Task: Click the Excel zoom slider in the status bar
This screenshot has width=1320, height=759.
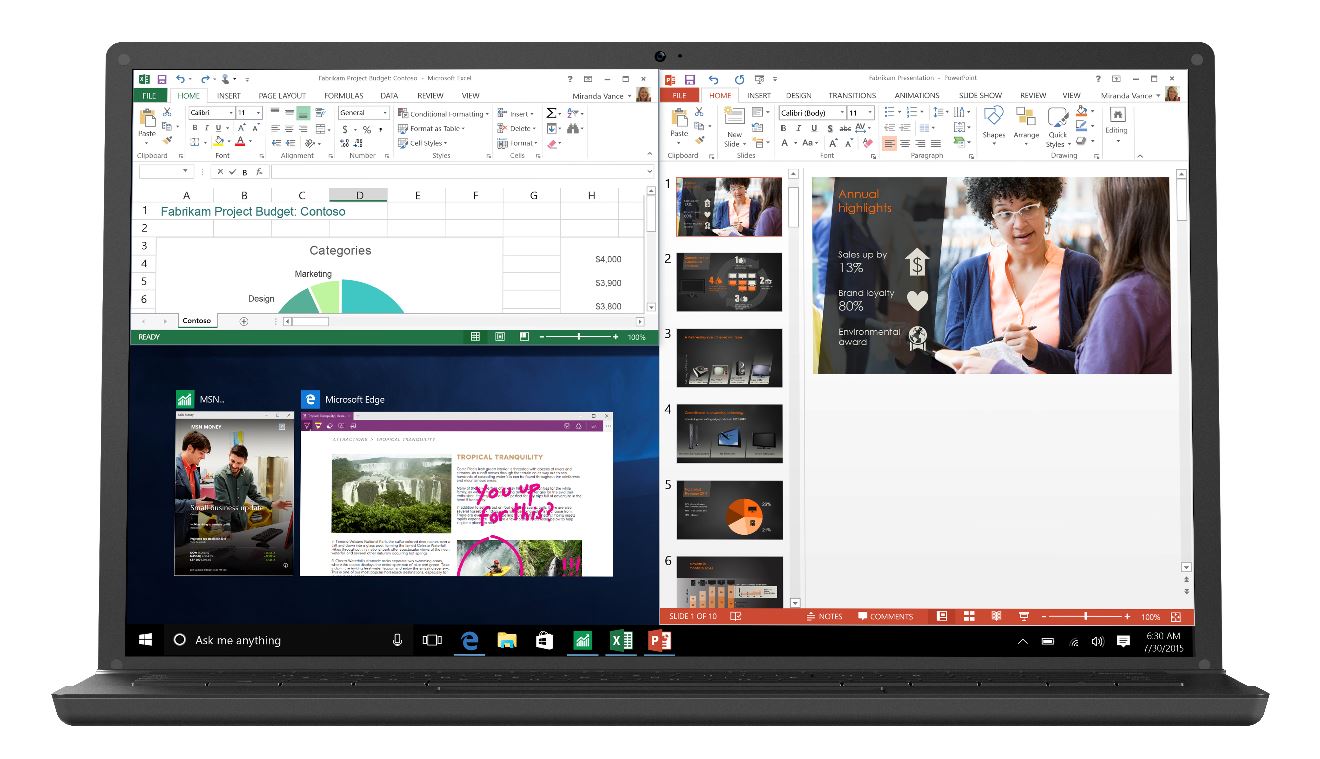Action: [578, 337]
